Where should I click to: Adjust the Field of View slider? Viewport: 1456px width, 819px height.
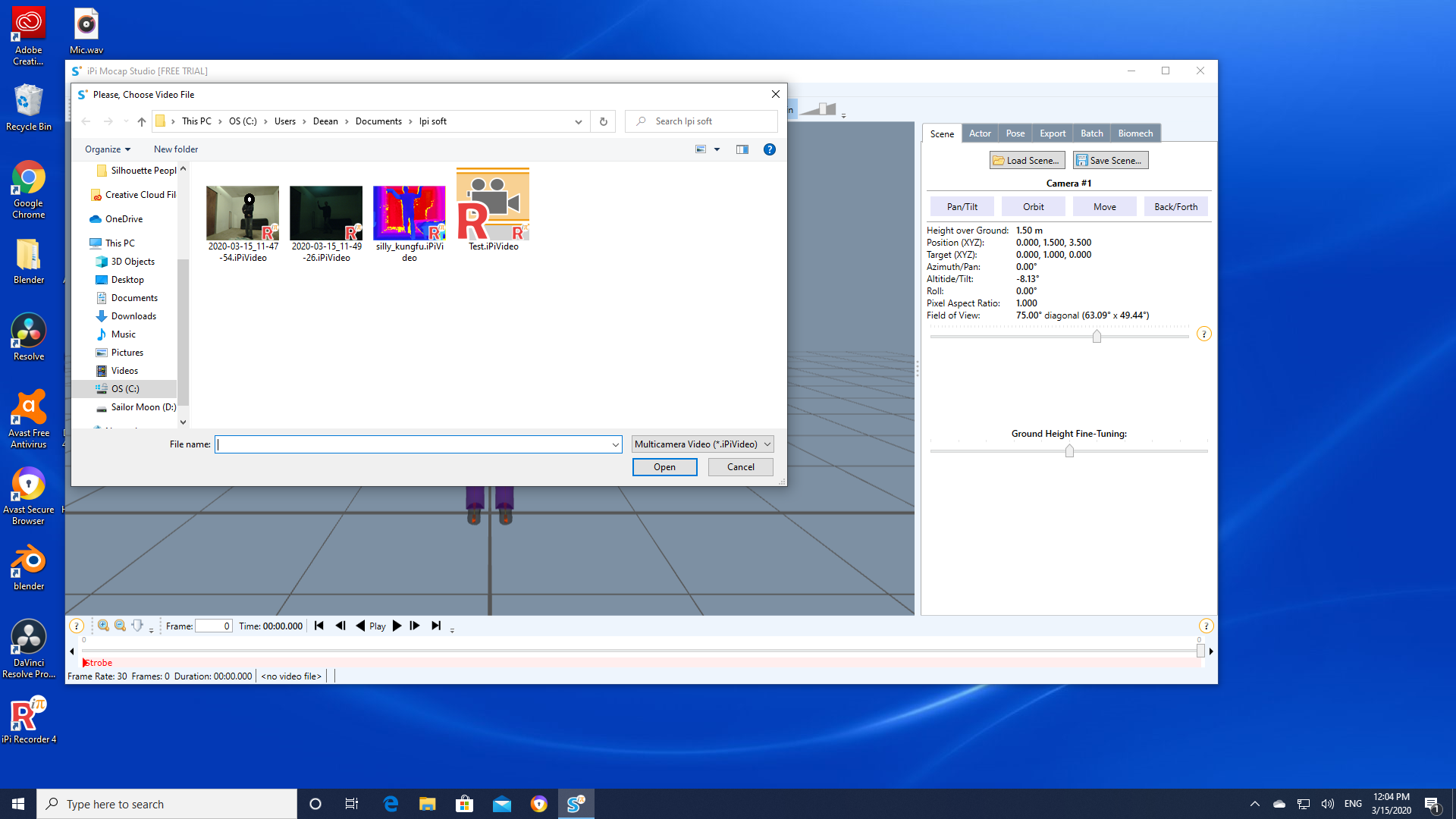pos(1097,336)
